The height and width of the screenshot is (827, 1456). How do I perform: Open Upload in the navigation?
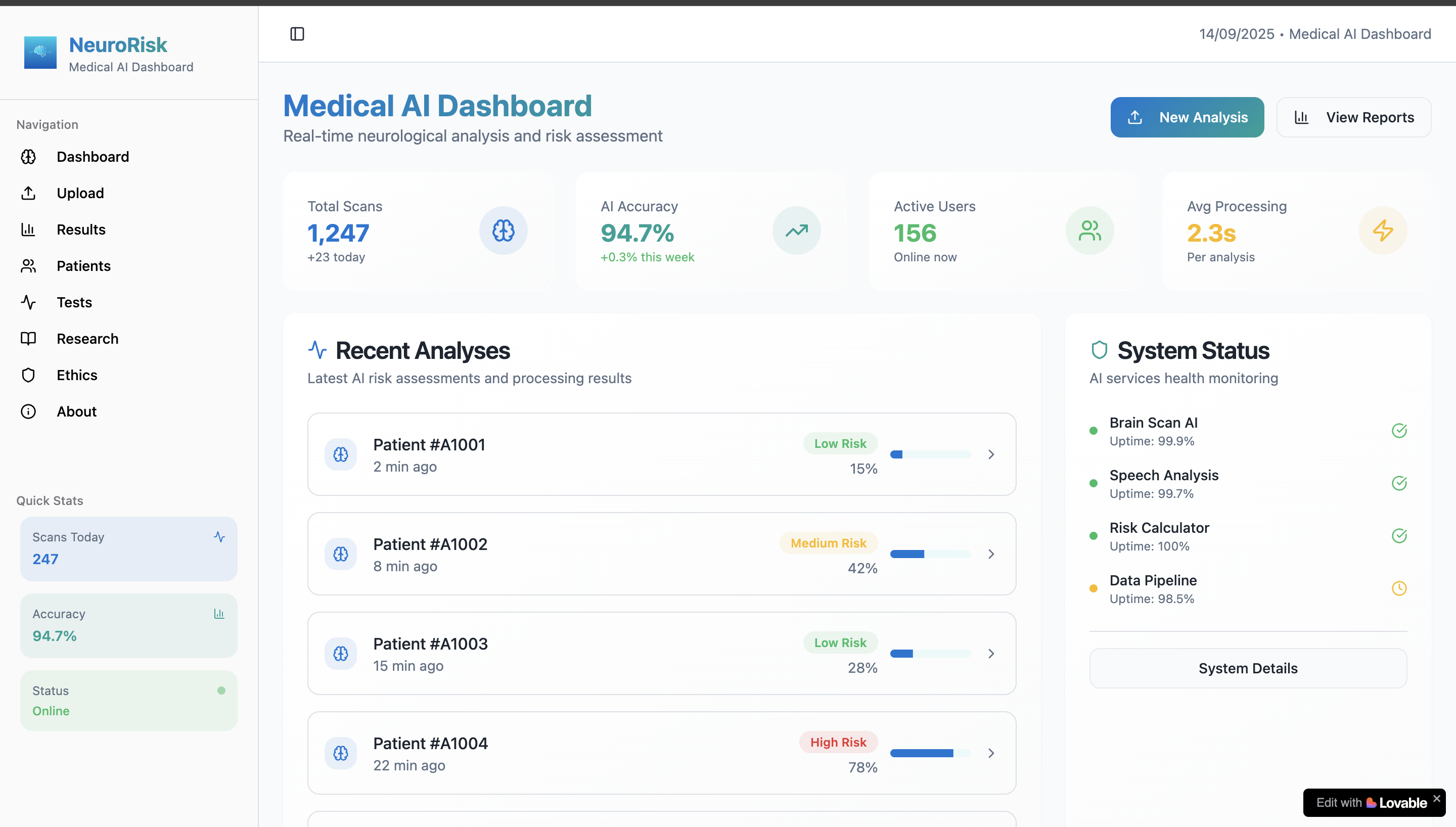tap(80, 193)
